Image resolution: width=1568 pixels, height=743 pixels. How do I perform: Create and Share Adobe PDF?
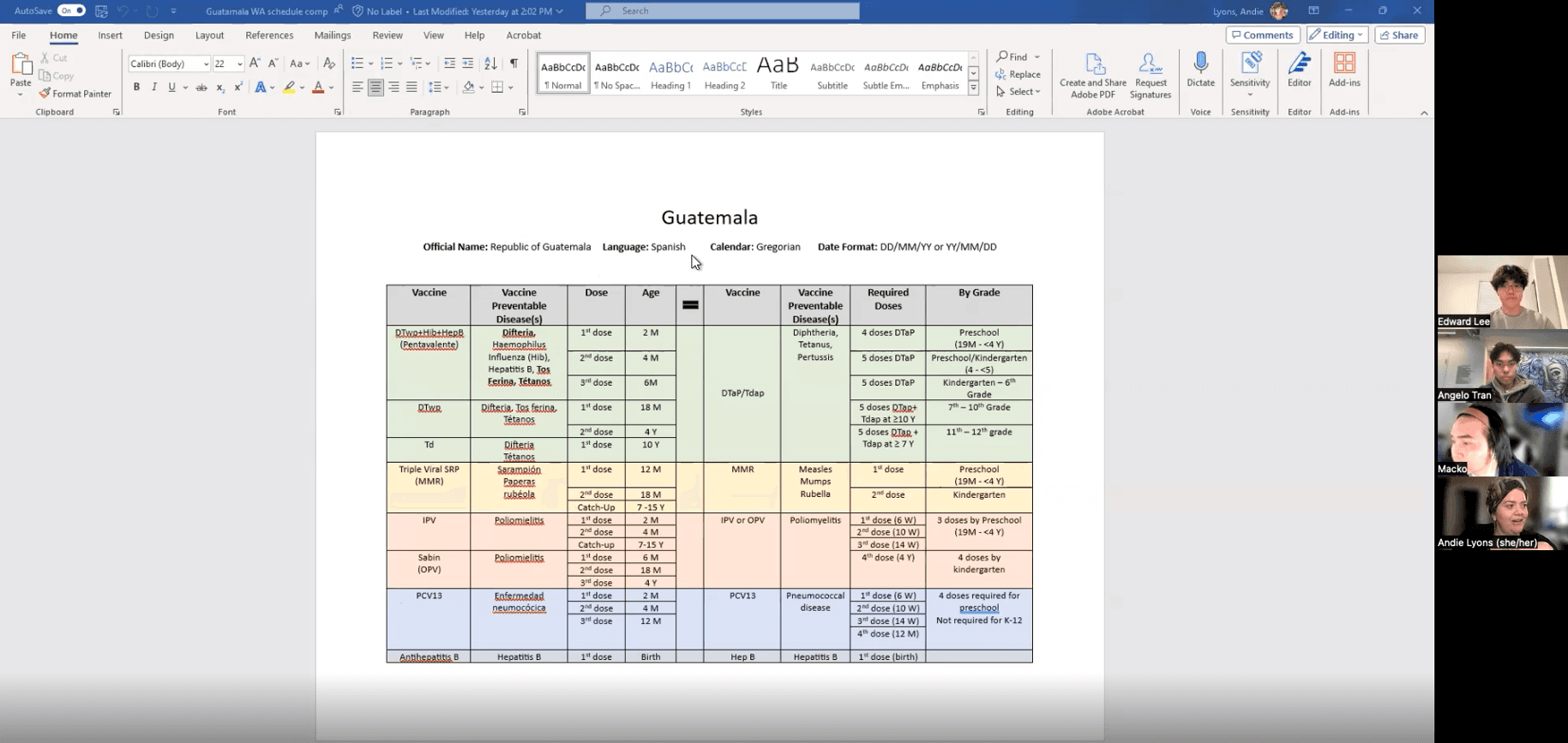point(1093,75)
